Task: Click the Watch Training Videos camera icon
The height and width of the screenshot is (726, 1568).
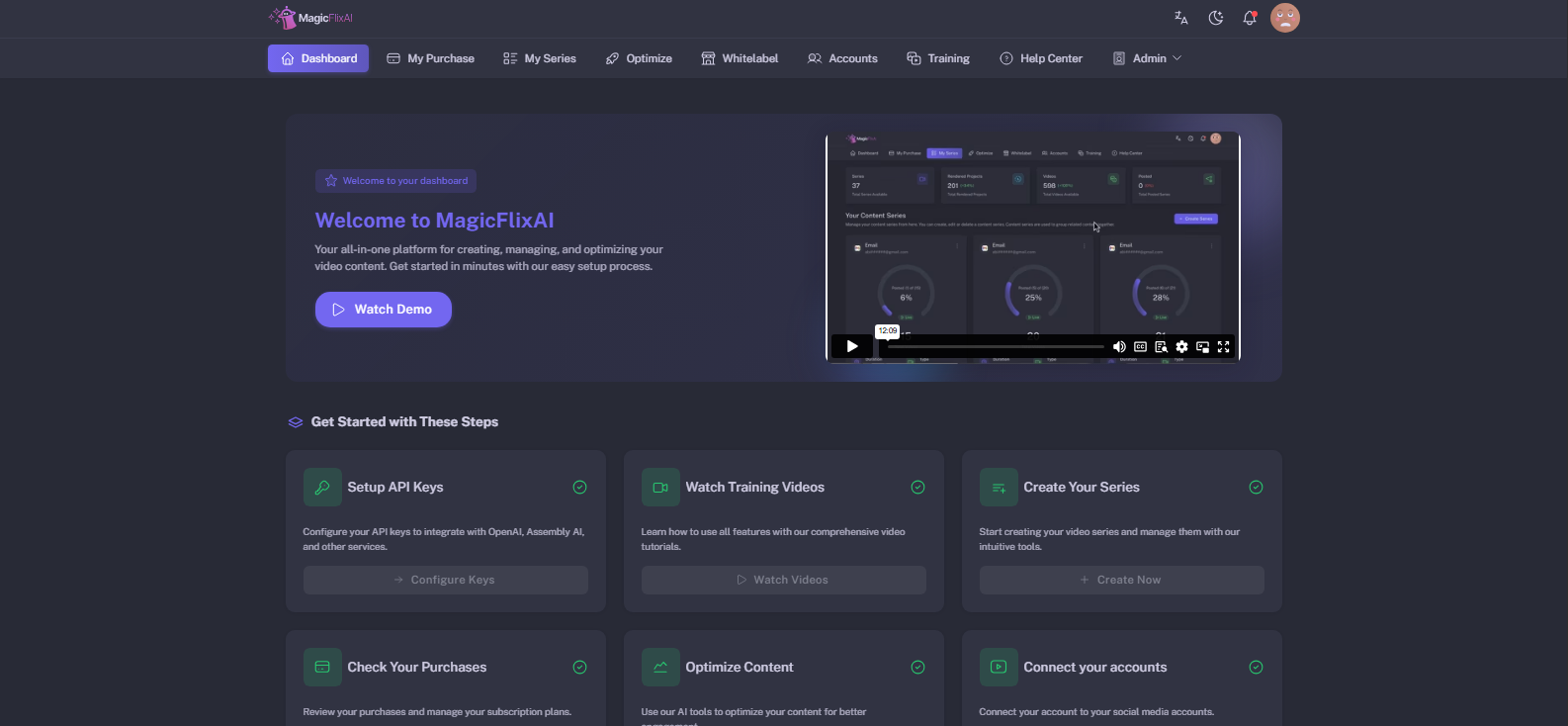Action: point(660,488)
